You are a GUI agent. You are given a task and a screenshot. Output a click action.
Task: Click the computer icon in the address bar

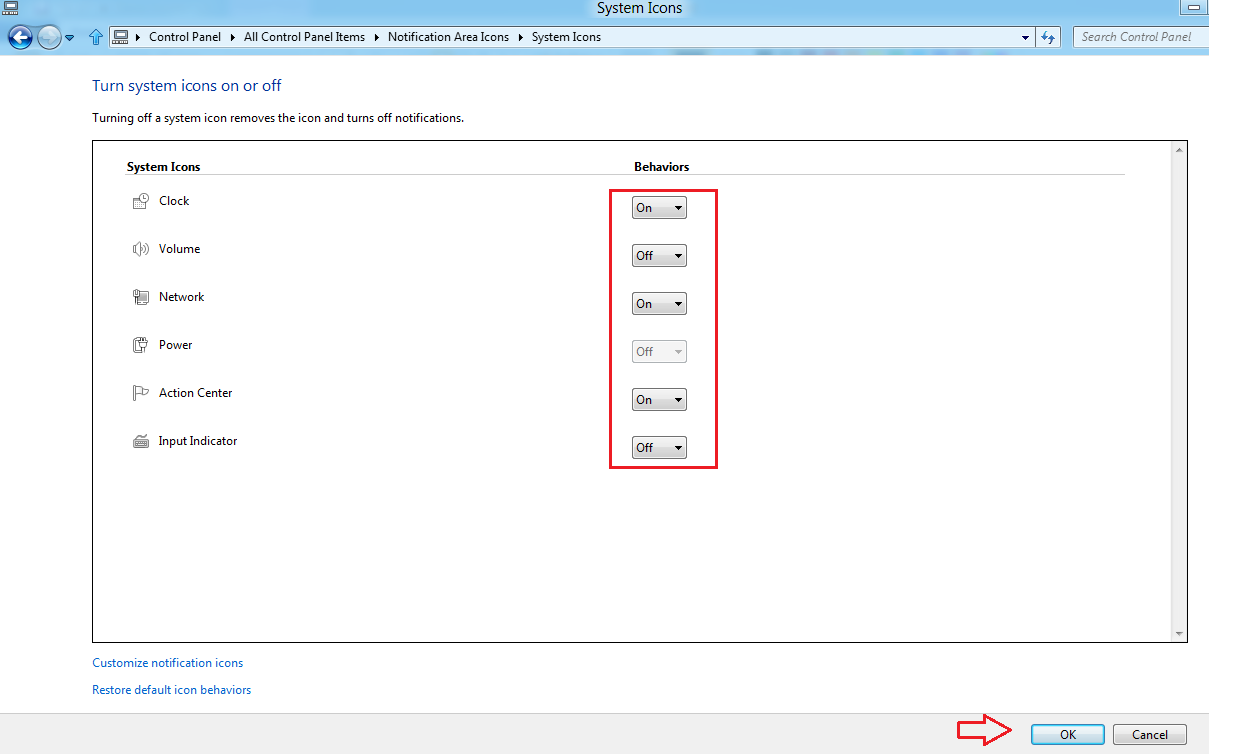tap(120, 36)
